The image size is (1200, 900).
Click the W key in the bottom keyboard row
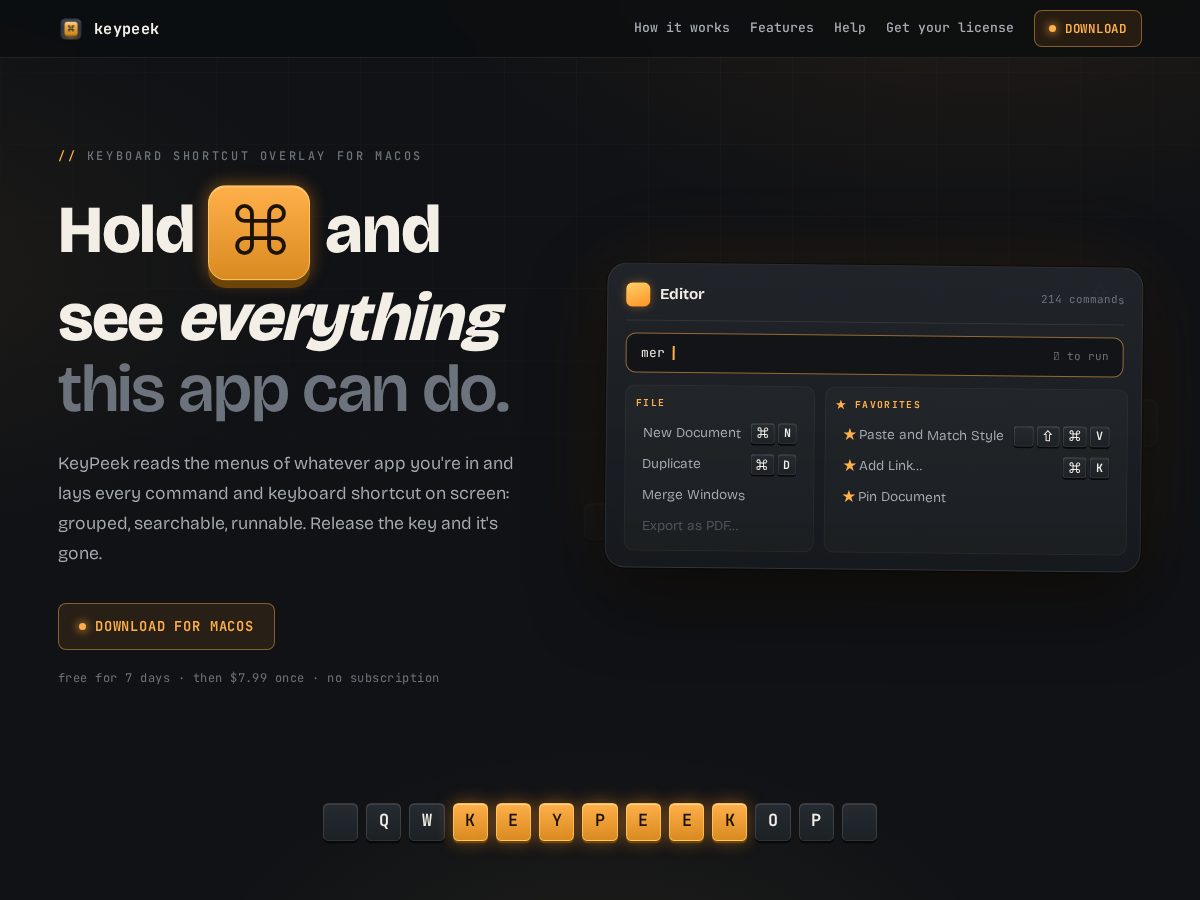pos(427,822)
